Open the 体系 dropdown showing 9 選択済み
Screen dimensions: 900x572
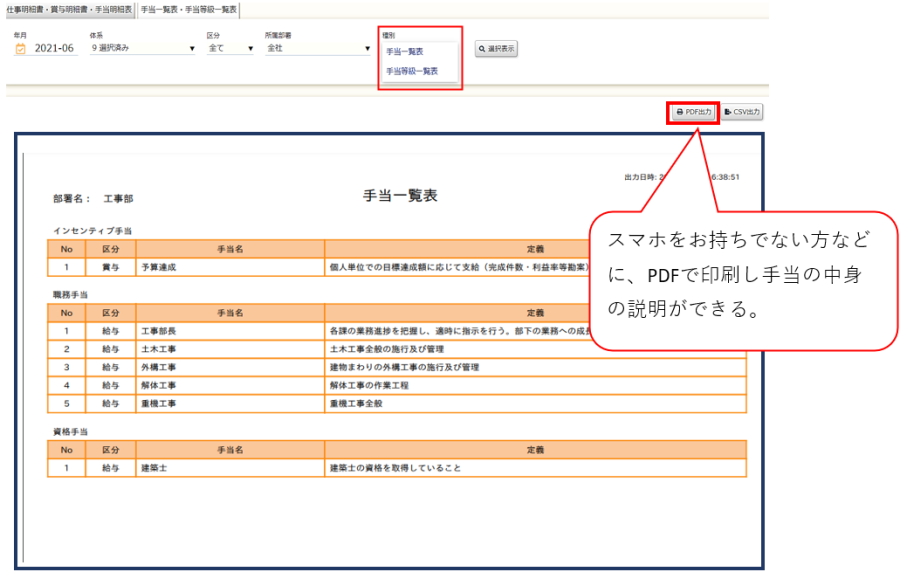pos(142,48)
